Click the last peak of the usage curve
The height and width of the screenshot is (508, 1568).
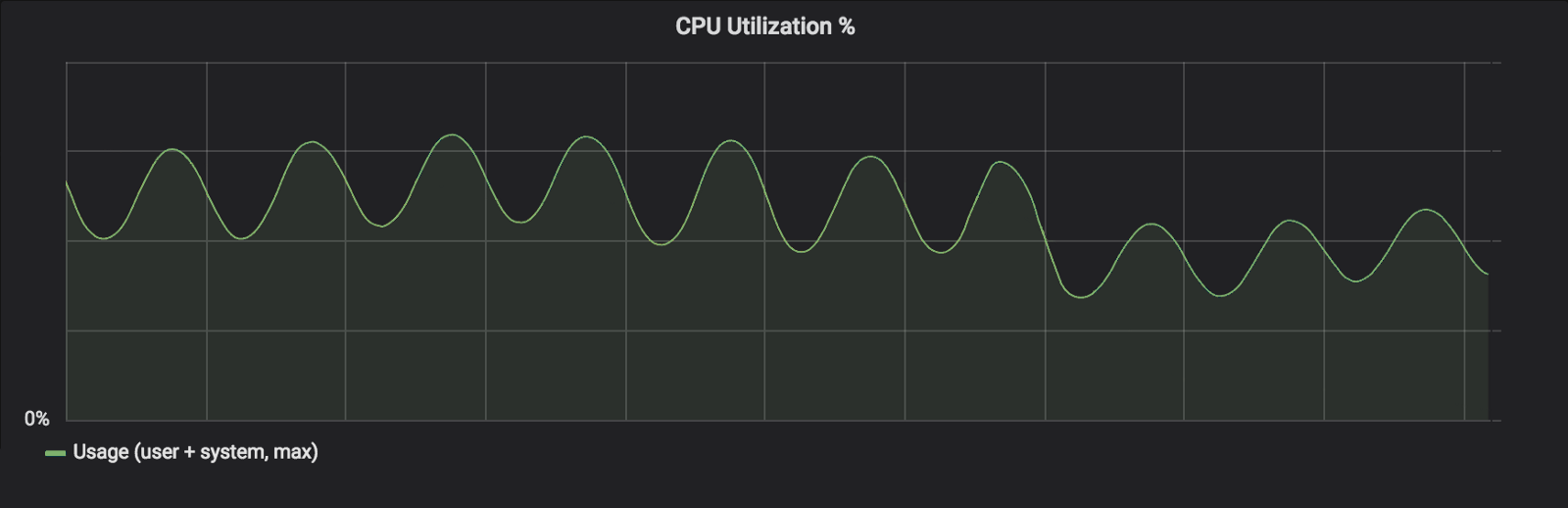[1426, 210]
